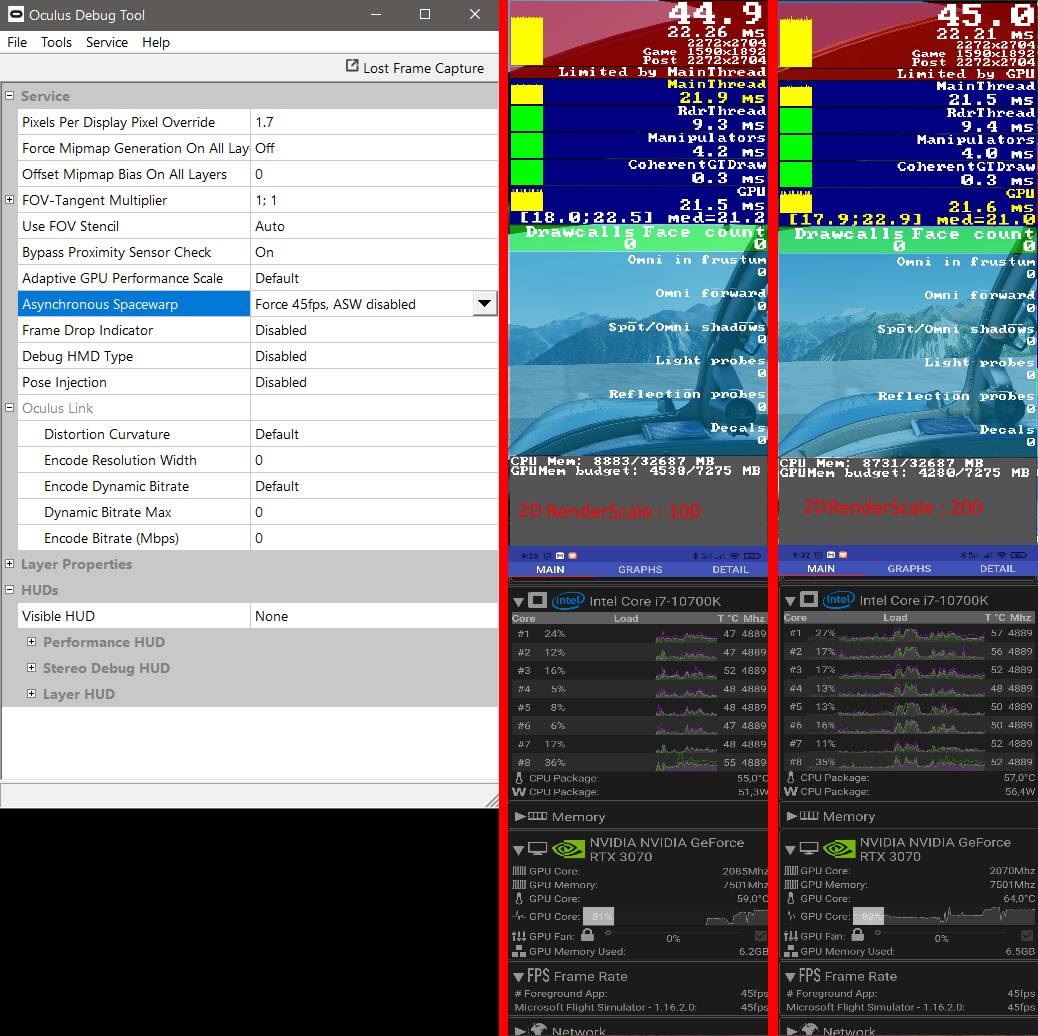Expand the Layer Properties section
The image size is (1038, 1036).
[x=10, y=564]
